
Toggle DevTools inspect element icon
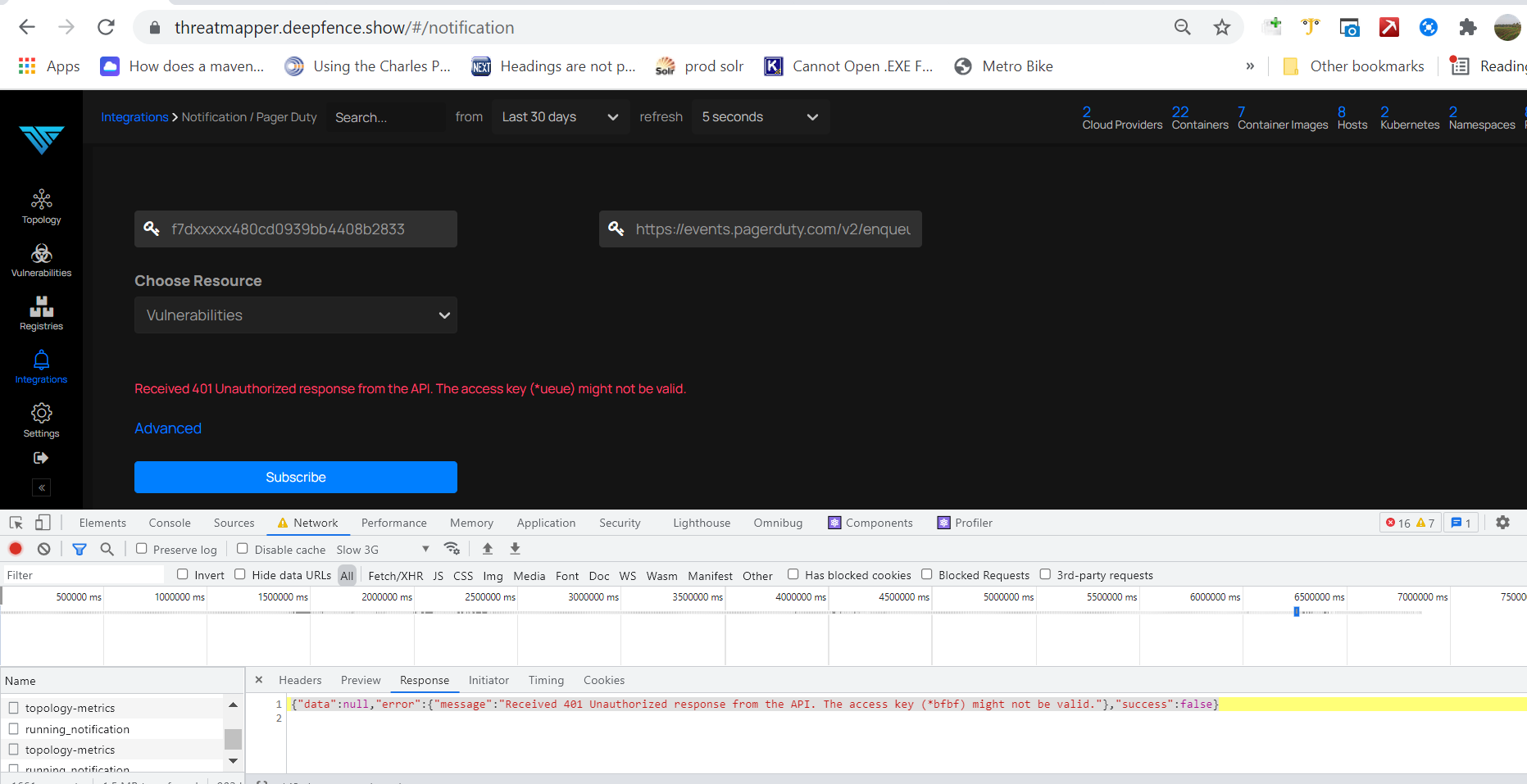16,523
